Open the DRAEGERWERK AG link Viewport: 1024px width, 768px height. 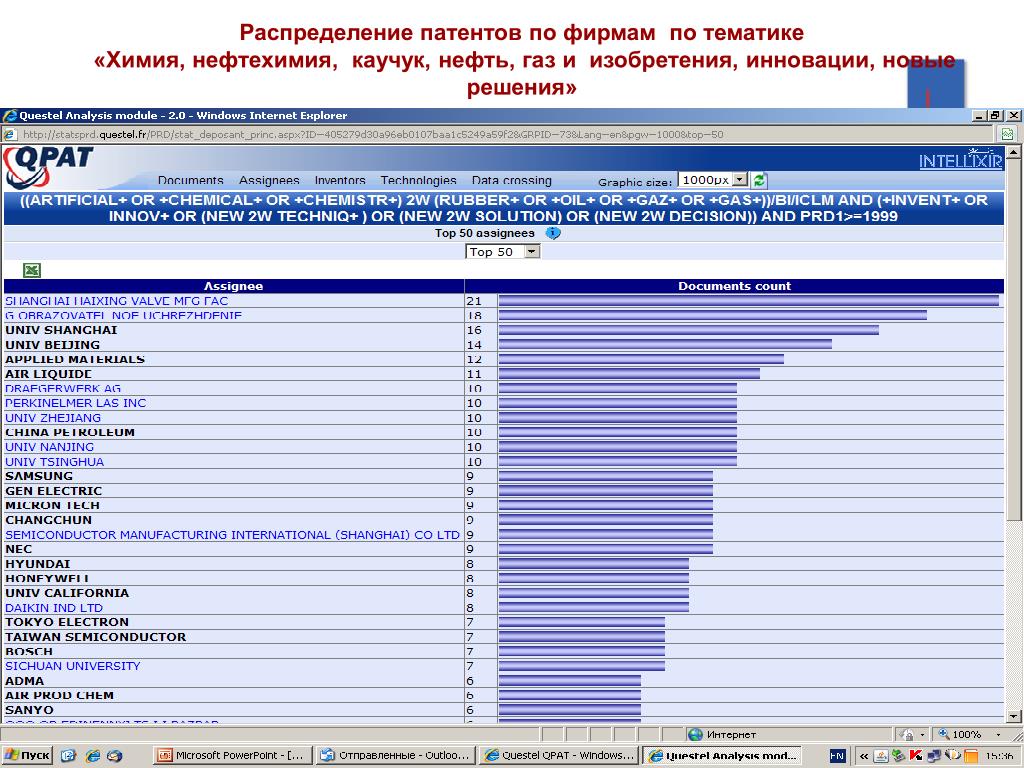coord(63,389)
